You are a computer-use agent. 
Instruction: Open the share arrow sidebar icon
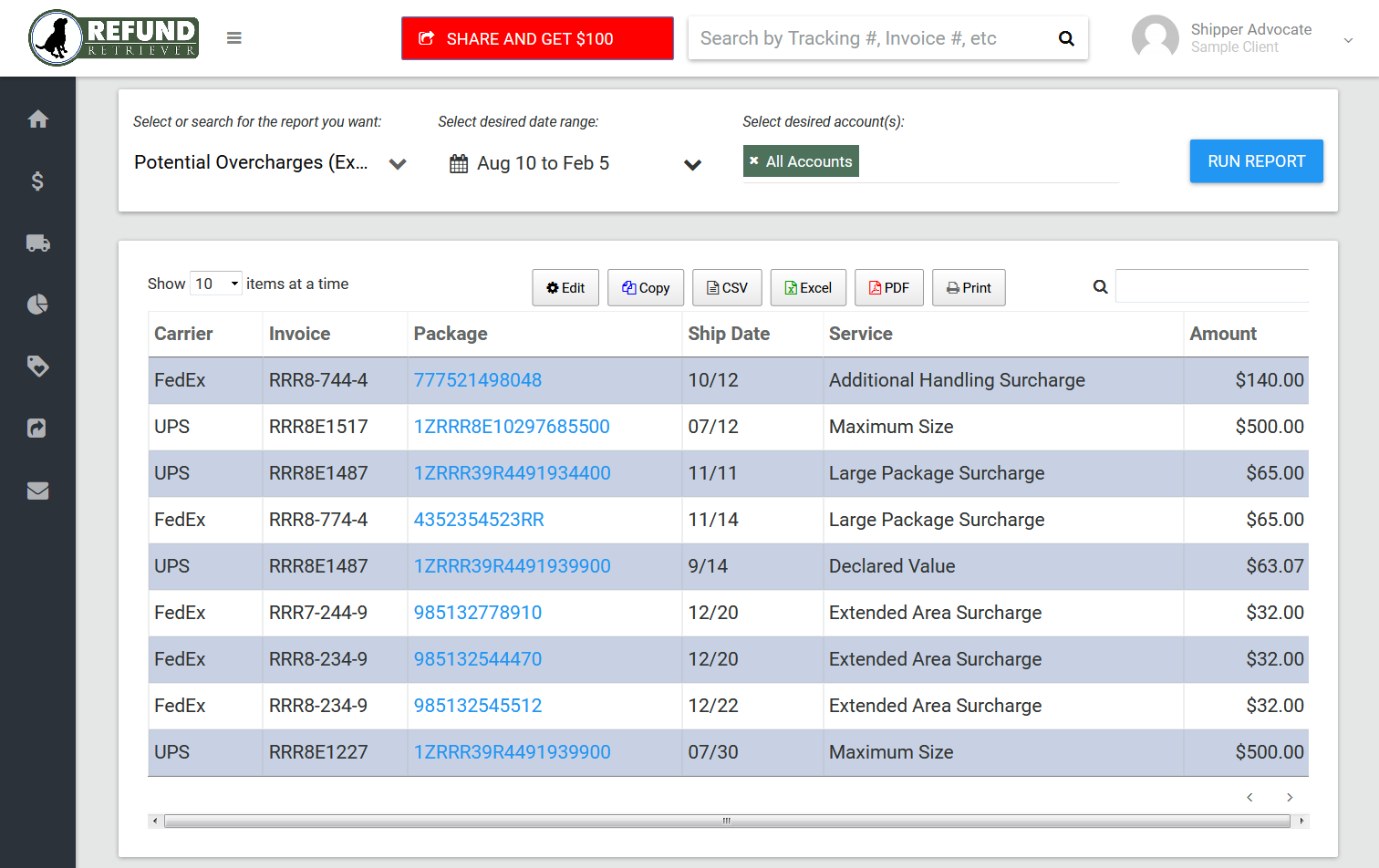37,429
